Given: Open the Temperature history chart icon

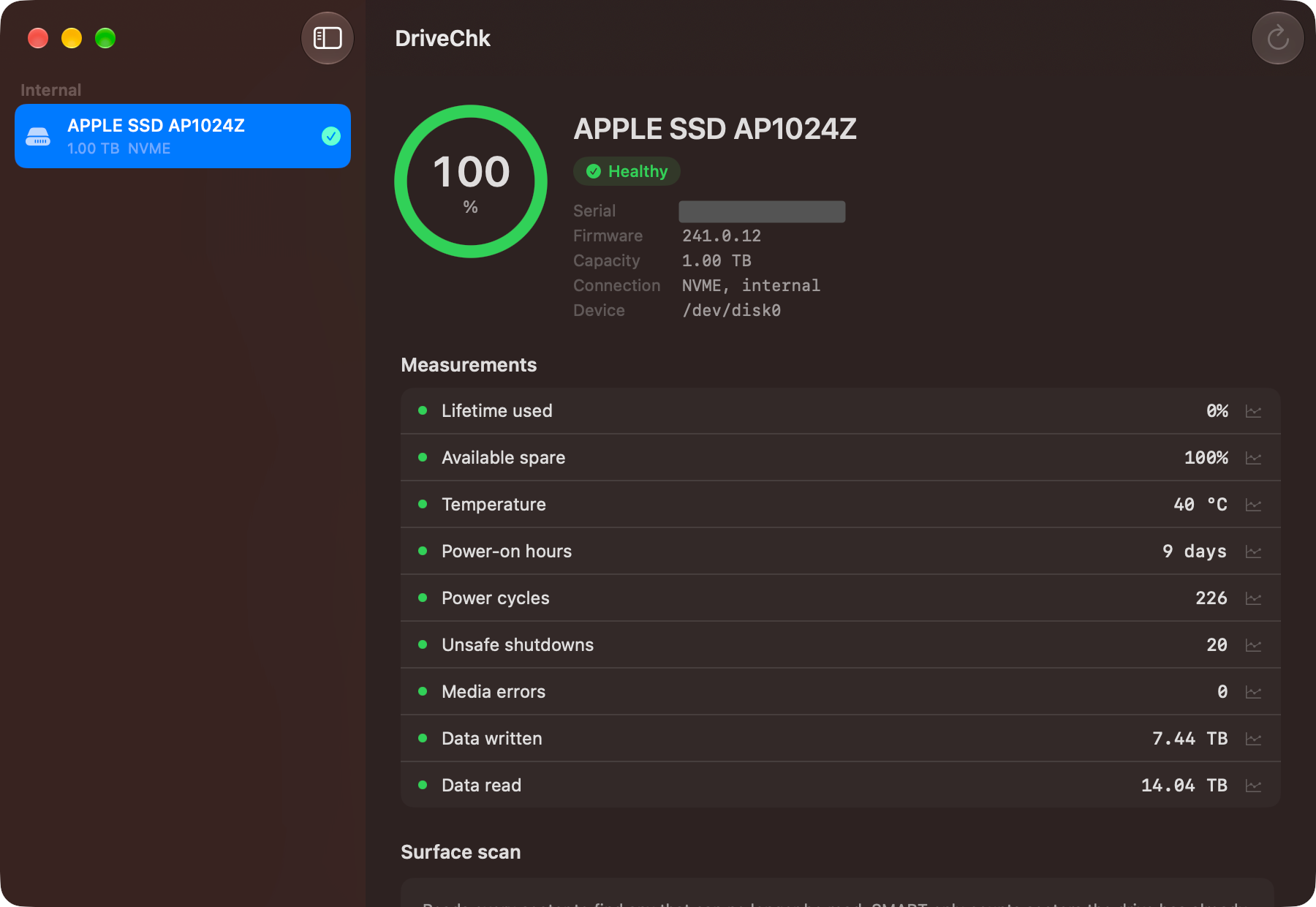Looking at the screenshot, I should 1253,505.
